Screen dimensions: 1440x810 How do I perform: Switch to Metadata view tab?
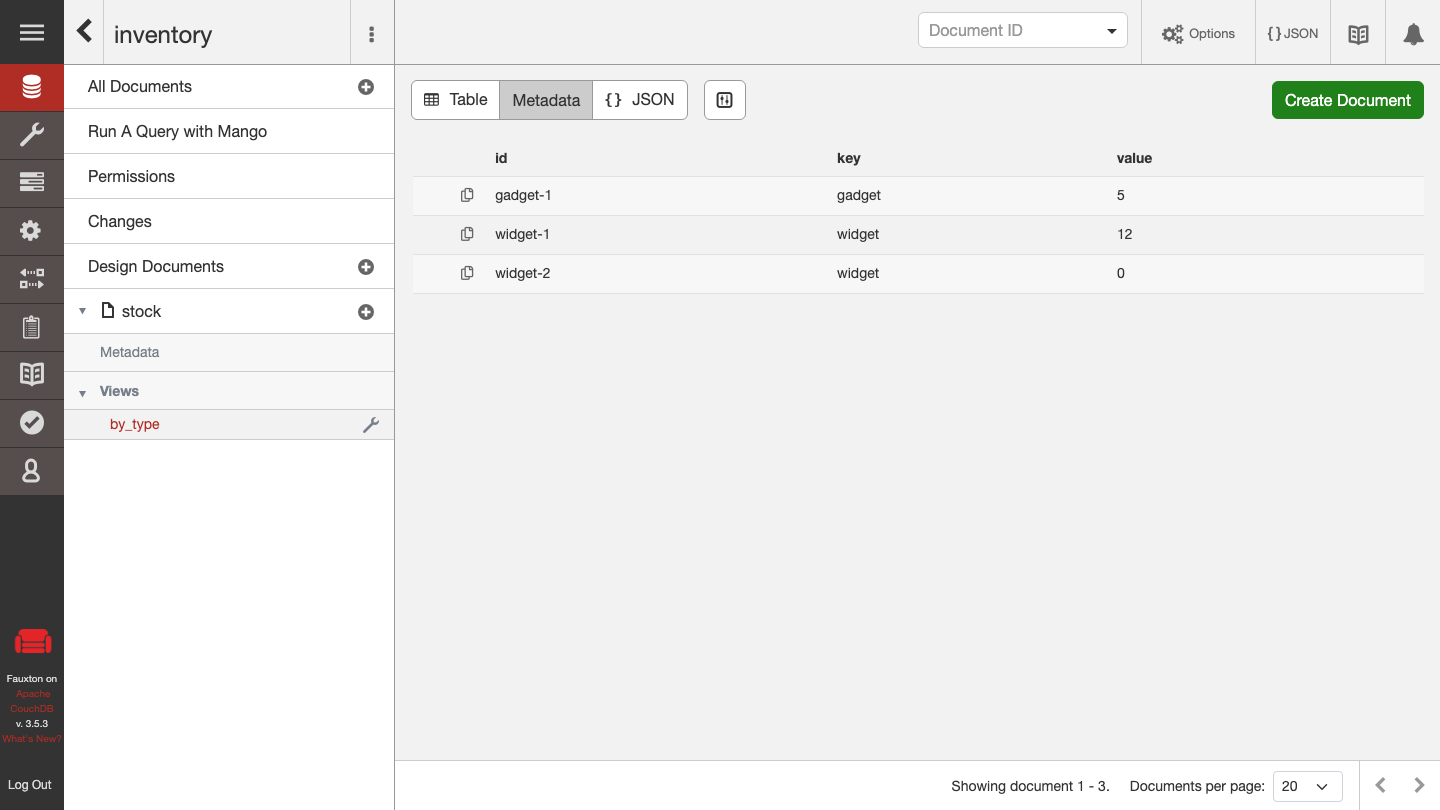coord(546,100)
